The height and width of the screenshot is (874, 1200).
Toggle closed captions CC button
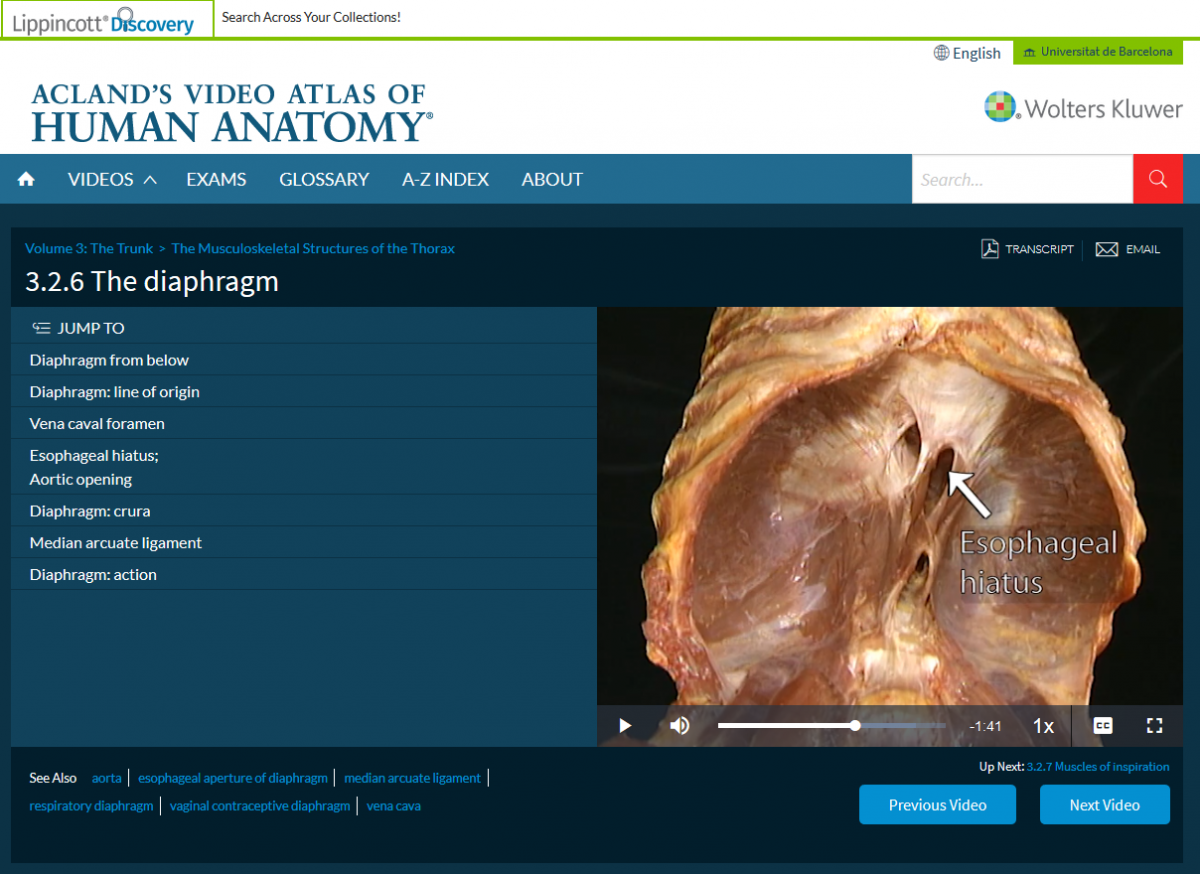pos(1103,726)
